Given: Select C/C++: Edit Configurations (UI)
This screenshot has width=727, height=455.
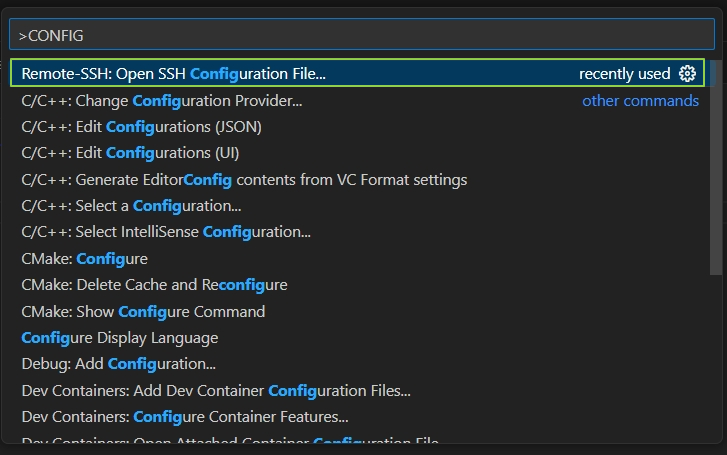Looking at the screenshot, I should click(357, 153).
